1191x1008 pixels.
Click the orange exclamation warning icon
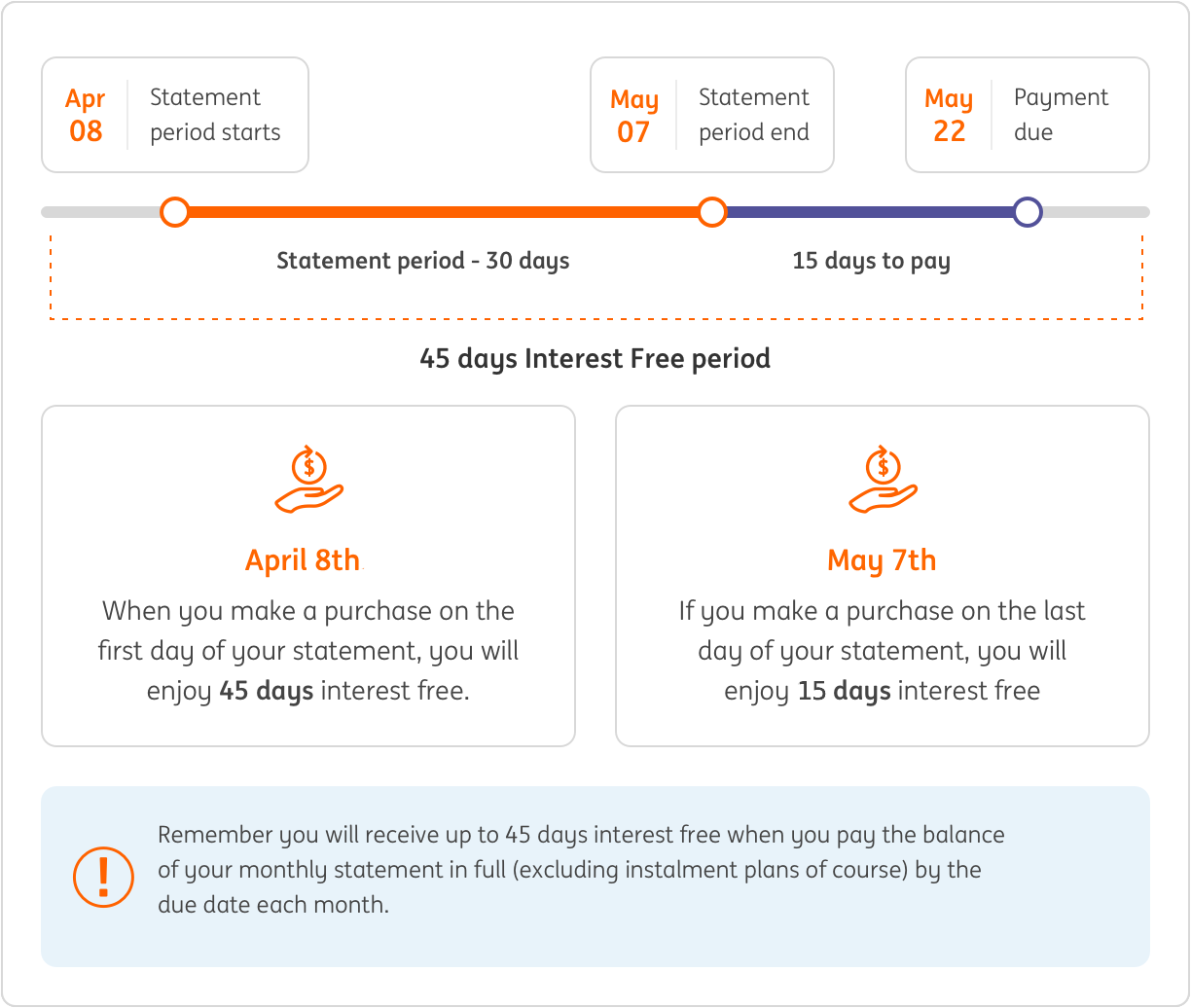pyautogui.click(x=105, y=876)
